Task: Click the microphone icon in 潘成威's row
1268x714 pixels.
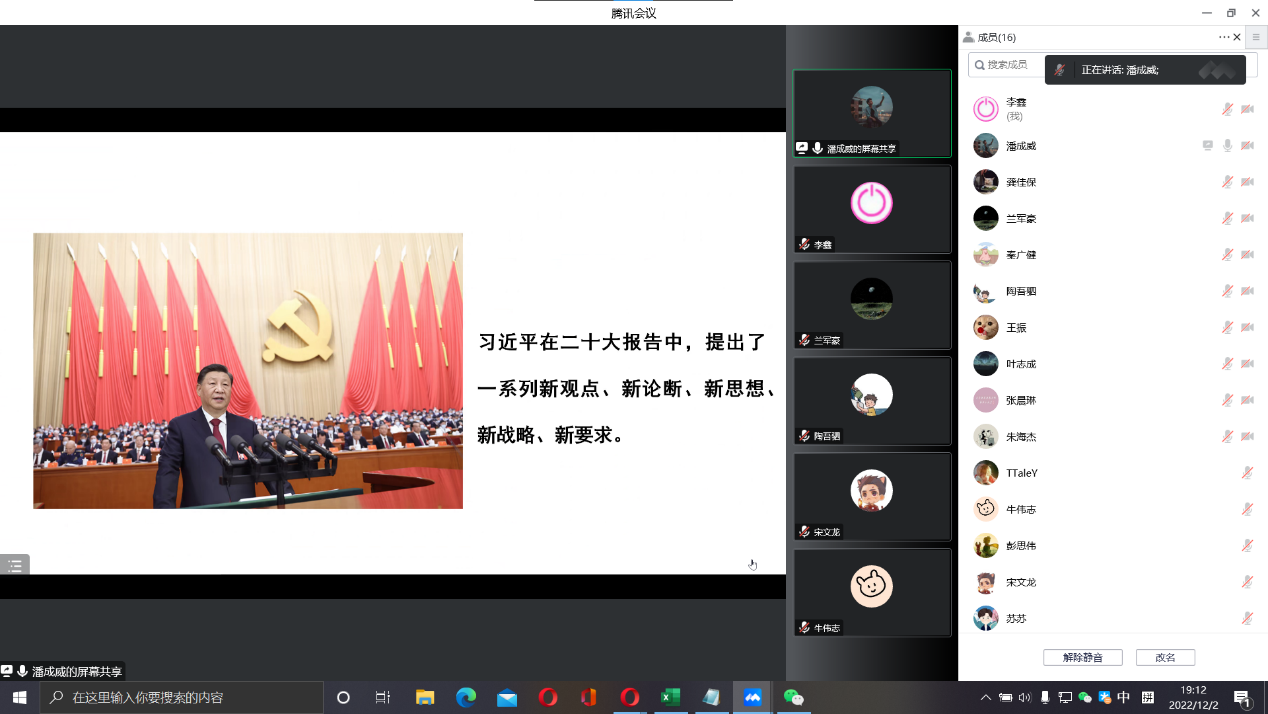Action: (x=1227, y=146)
